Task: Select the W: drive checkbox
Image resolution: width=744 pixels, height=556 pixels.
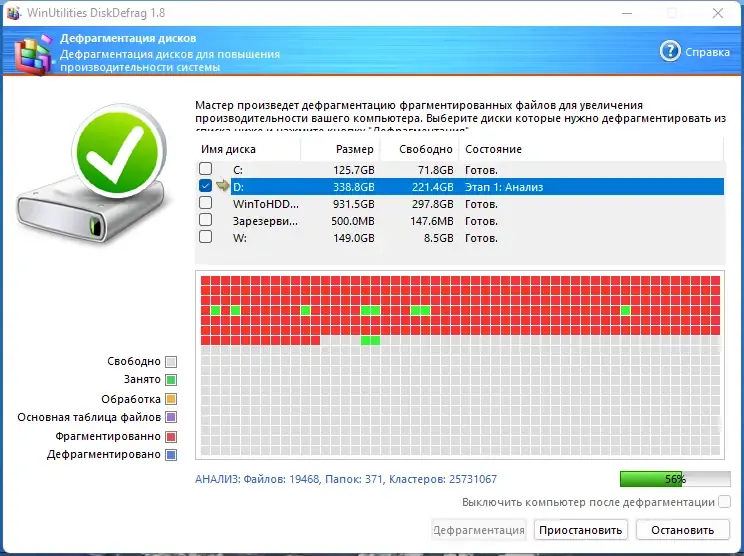Action: [x=205, y=237]
